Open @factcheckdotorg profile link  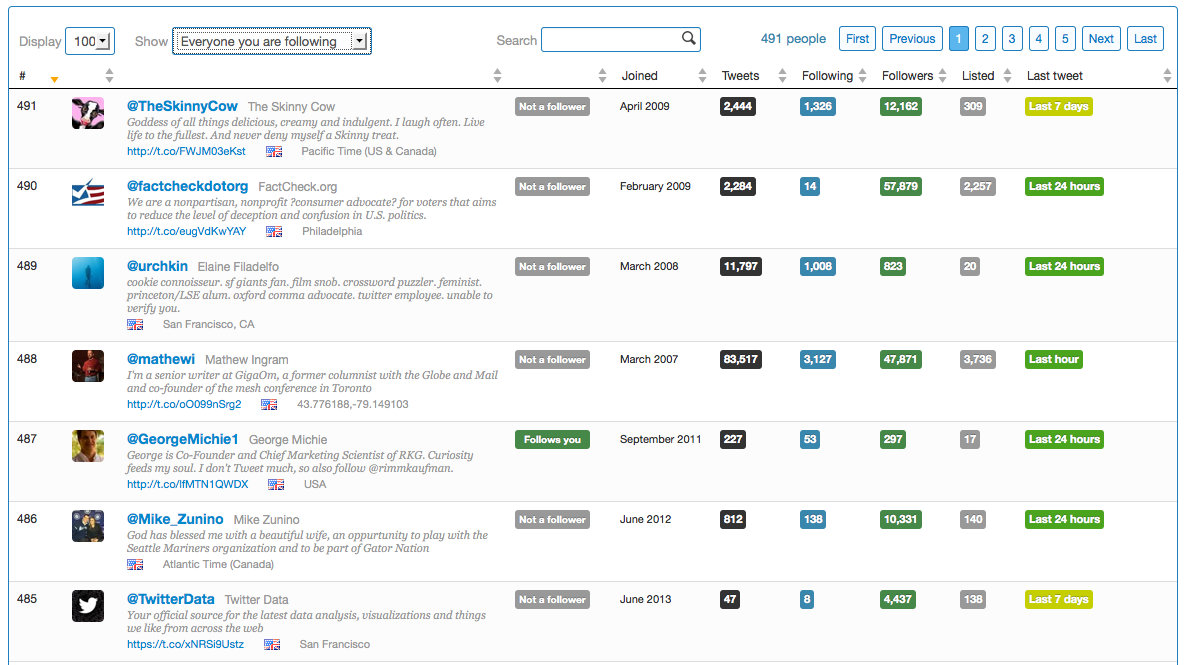tap(187, 186)
